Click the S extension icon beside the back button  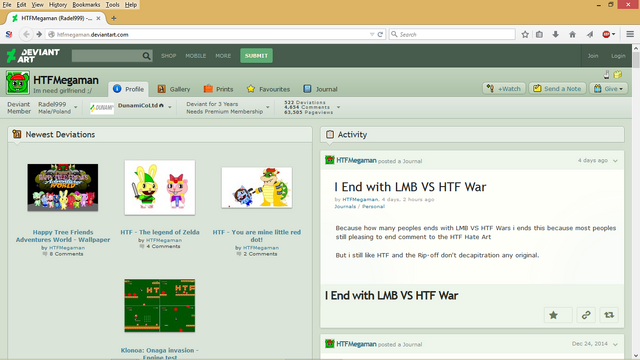9,35
